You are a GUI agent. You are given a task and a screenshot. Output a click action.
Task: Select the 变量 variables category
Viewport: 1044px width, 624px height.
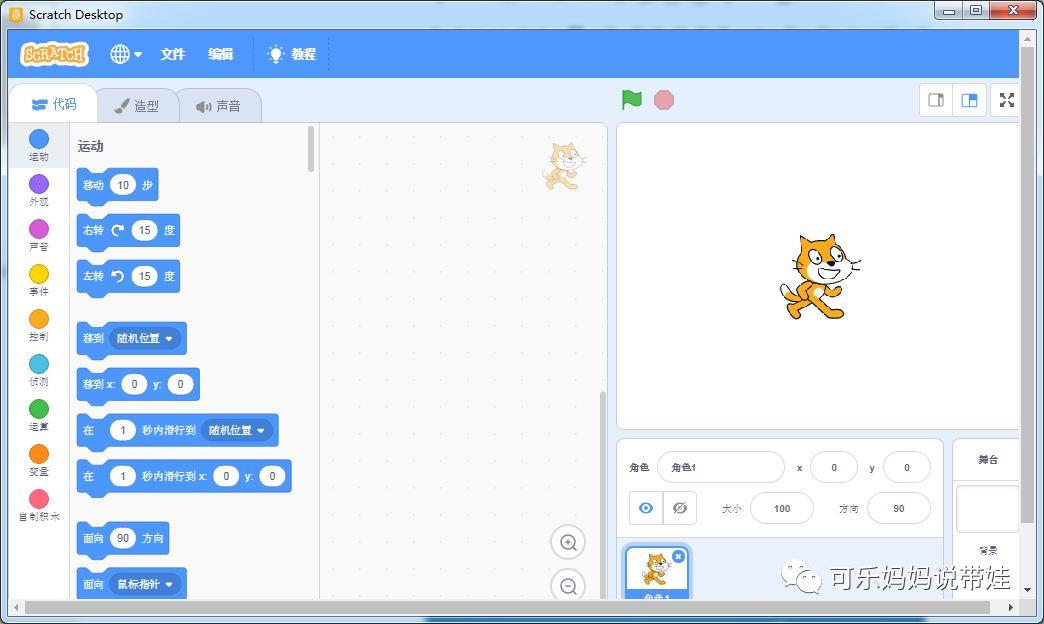click(39, 460)
